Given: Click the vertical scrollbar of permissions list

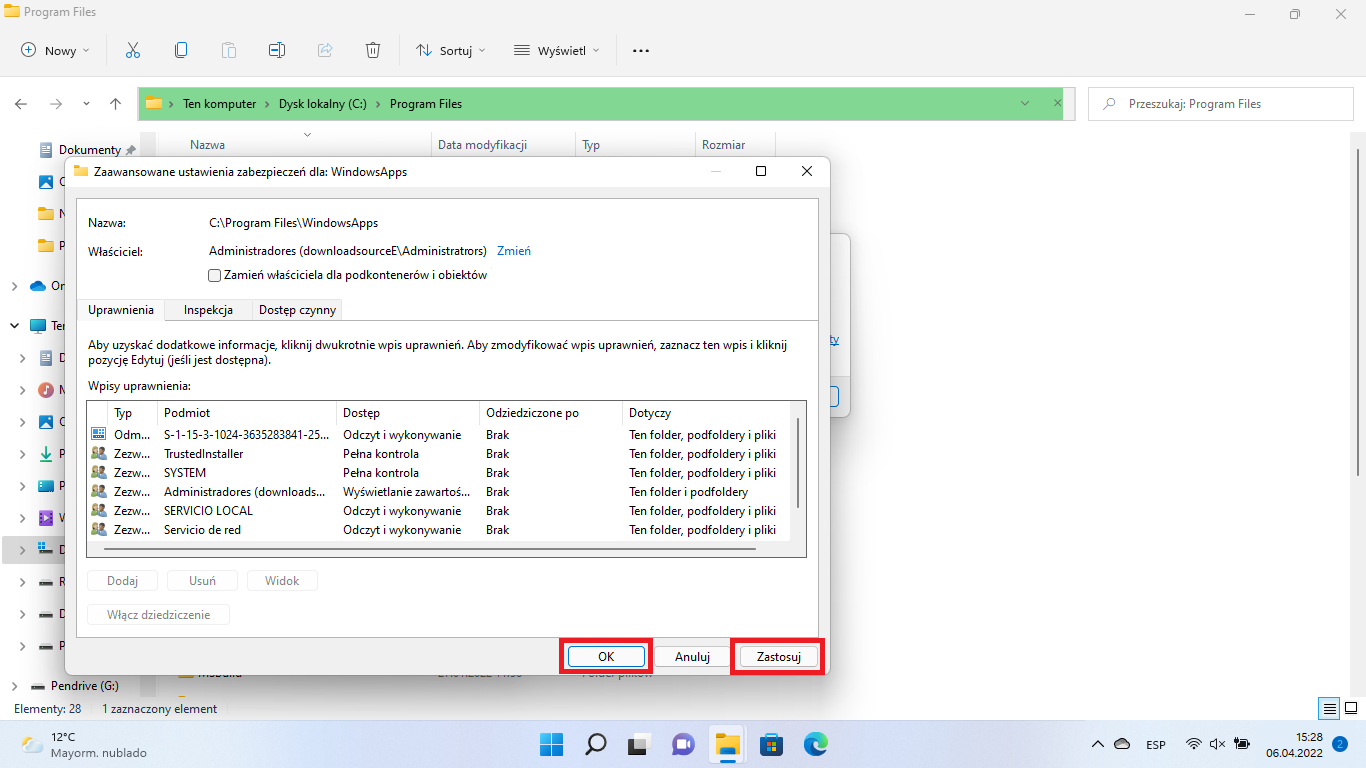Looking at the screenshot, I should [x=798, y=464].
